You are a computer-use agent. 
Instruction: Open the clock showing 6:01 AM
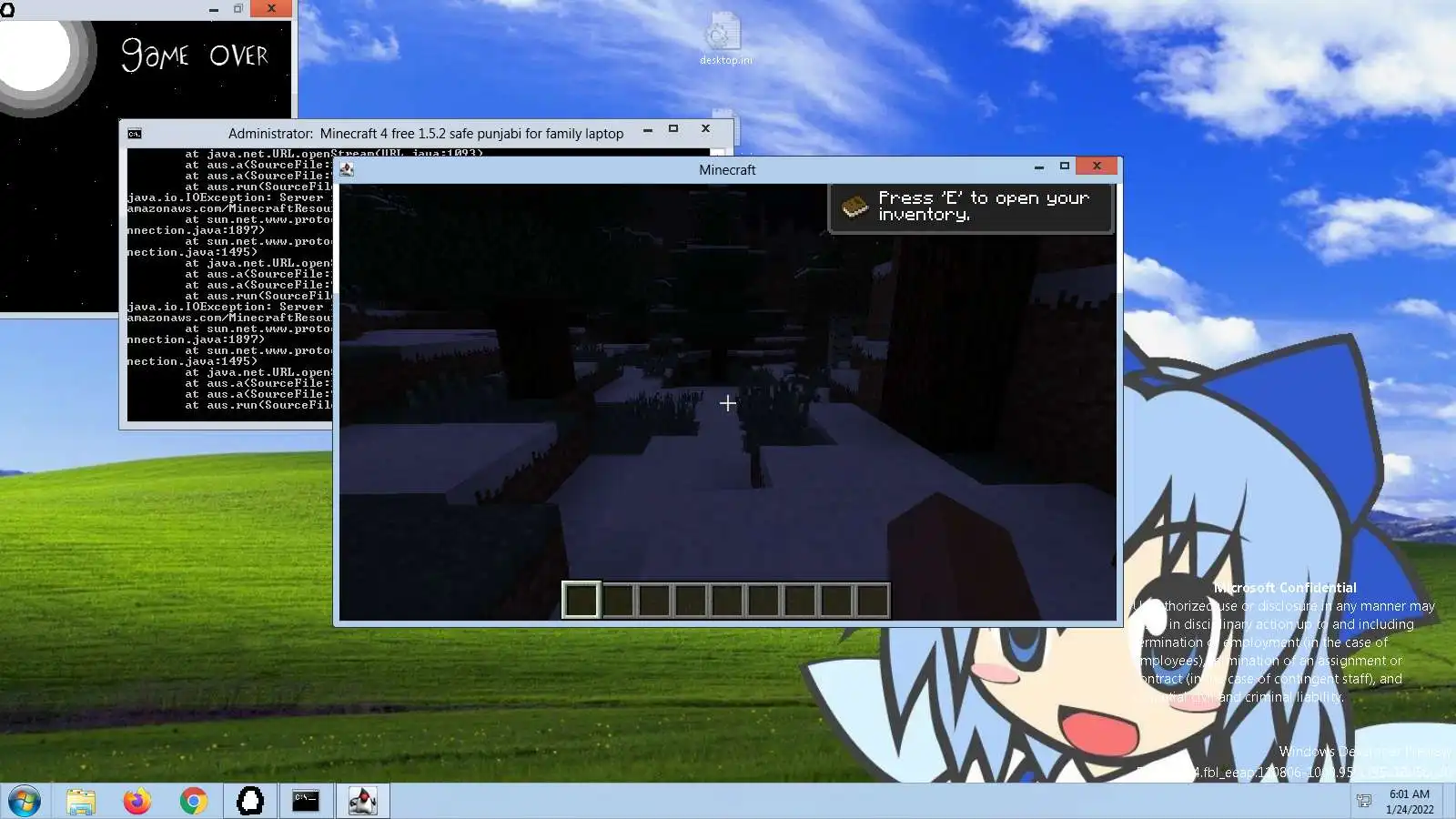click(x=1410, y=802)
